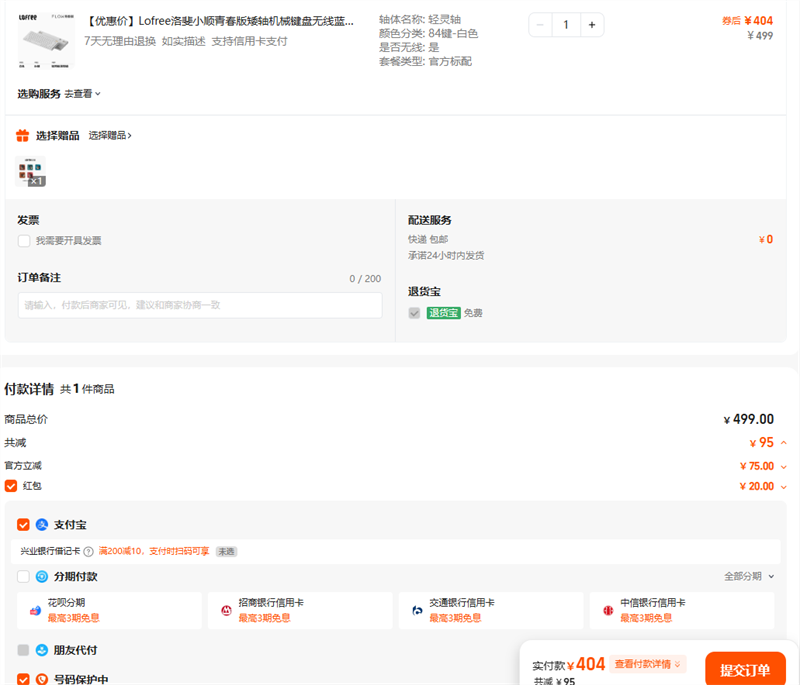Click the 分期付款 circular icon
The height and width of the screenshot is (685, 800).
pos(42,577)
